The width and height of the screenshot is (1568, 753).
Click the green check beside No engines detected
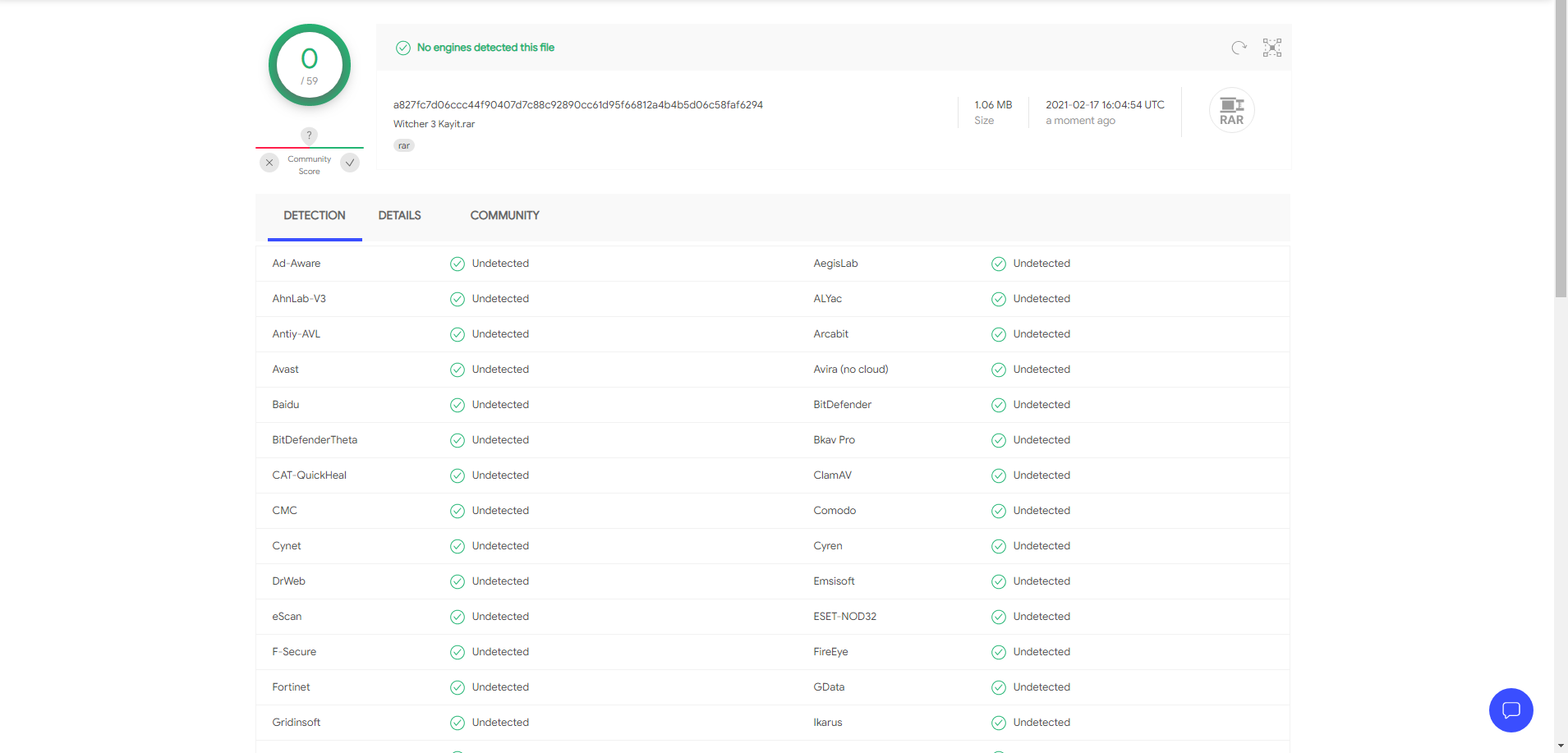(403, 48)
